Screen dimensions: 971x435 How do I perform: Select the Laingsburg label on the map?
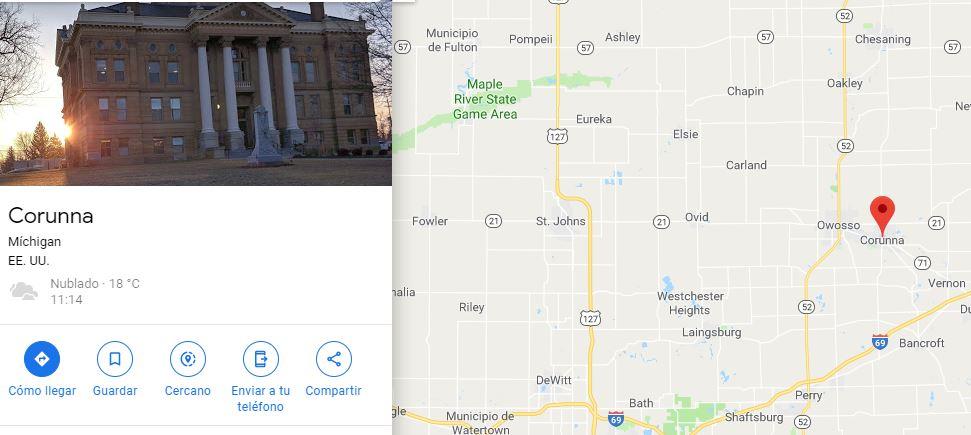pos(712,332)
